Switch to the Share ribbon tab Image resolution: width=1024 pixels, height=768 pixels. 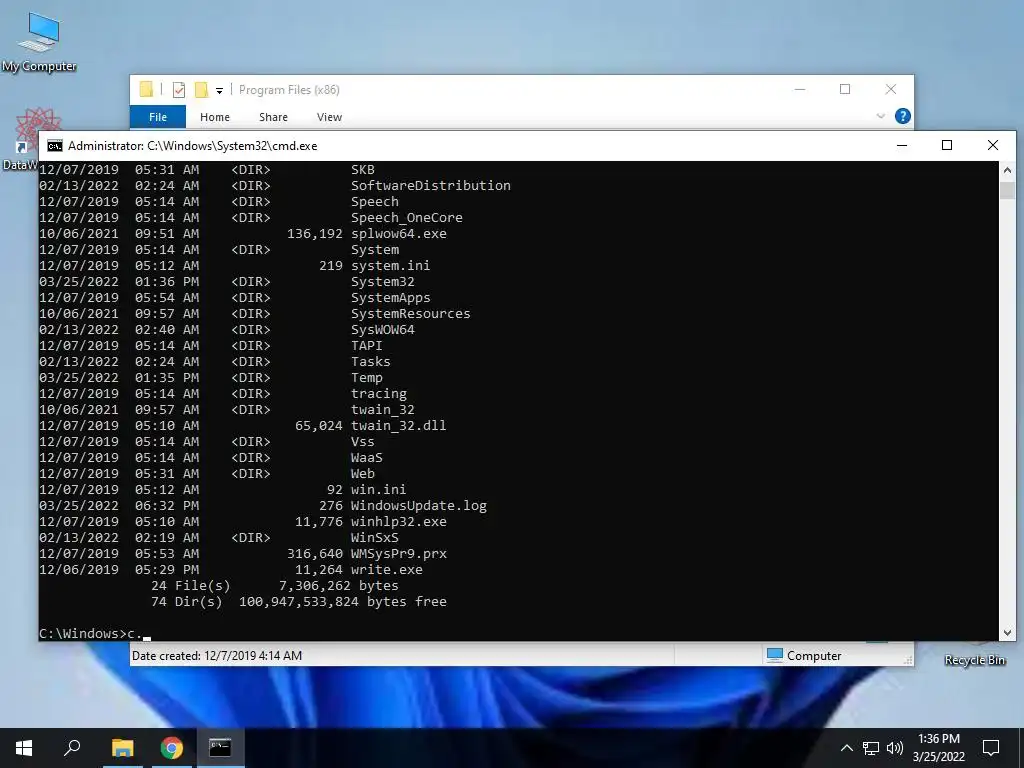pos(273,117)
